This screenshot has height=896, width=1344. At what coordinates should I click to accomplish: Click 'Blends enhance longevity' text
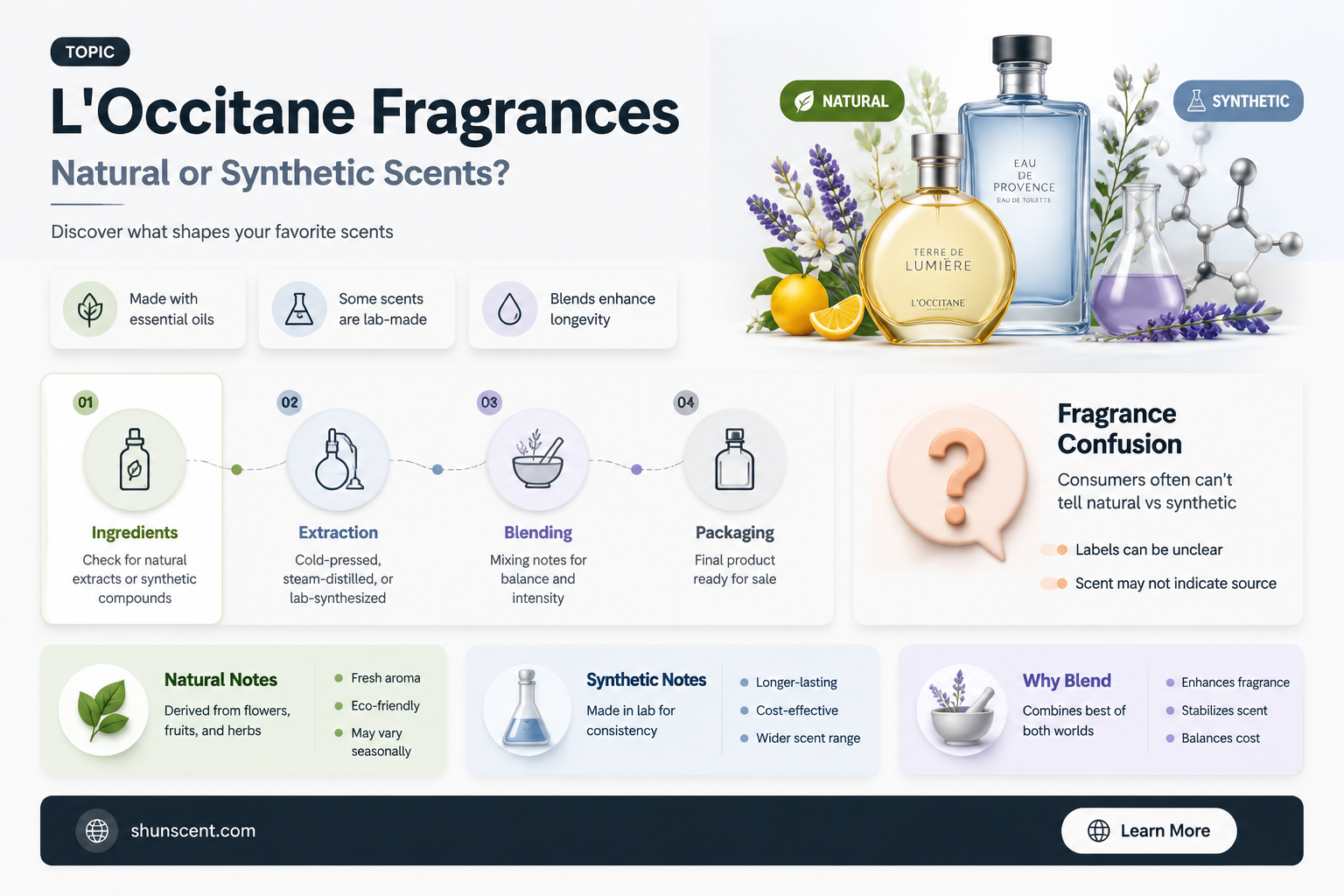603,309
